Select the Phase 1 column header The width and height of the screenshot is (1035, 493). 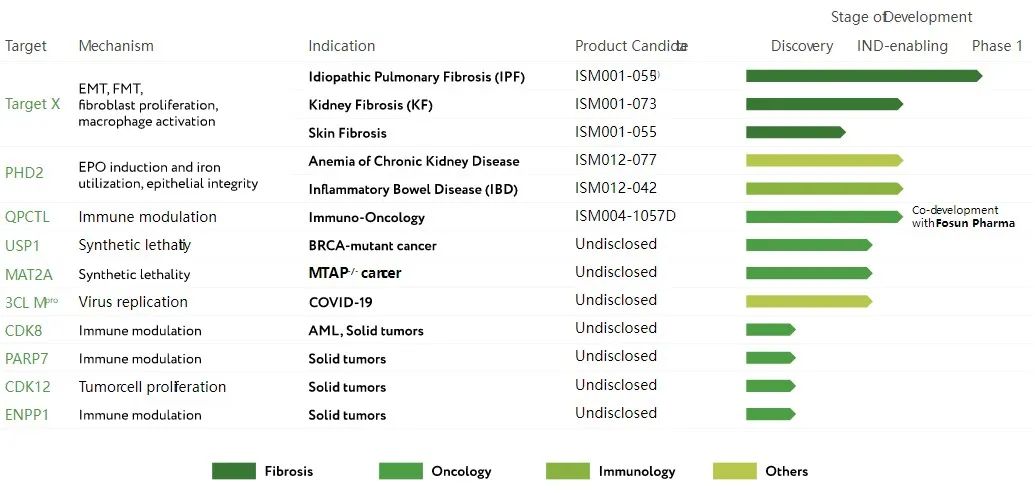point(997,46)
